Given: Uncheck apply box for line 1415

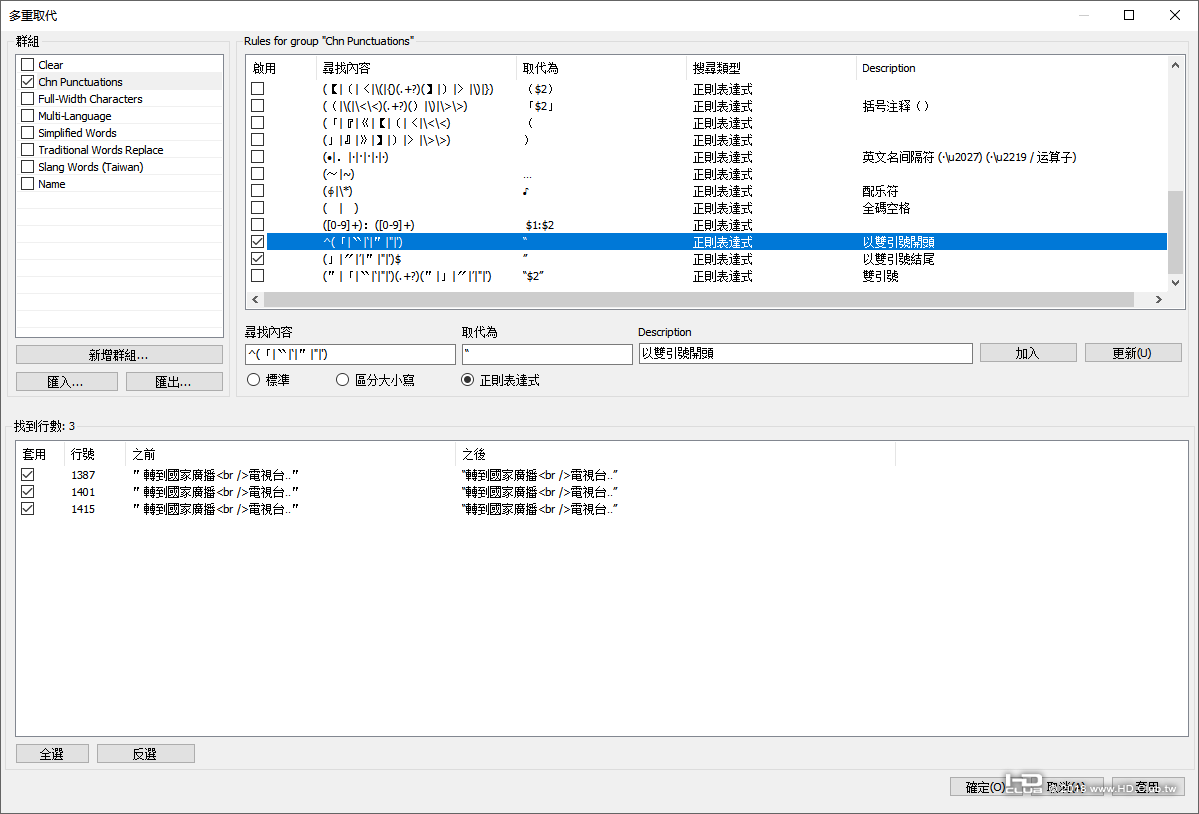Looking at the screenshot, I should coord(28,508).
